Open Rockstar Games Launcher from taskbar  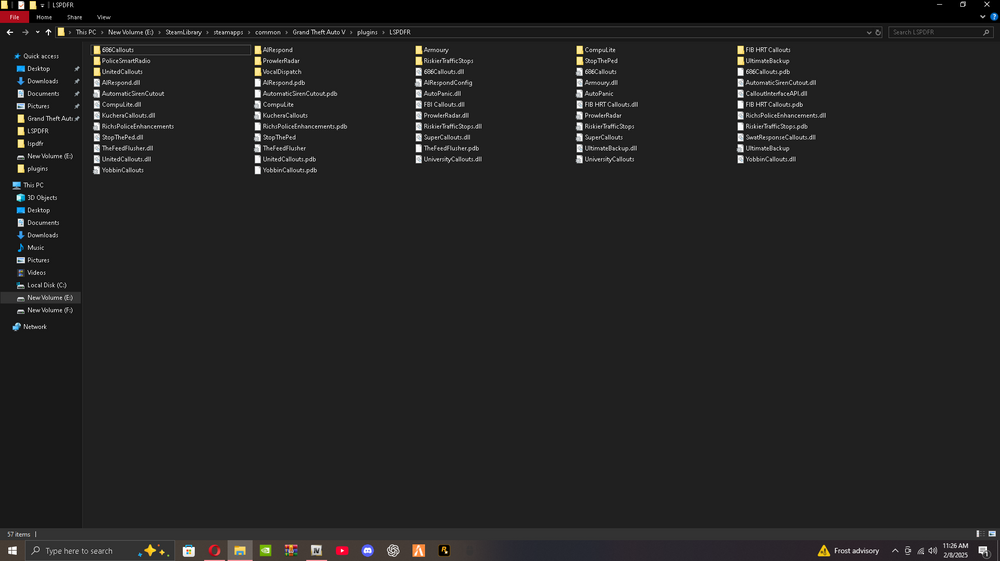pyautogui.click(x=444, y=551)
